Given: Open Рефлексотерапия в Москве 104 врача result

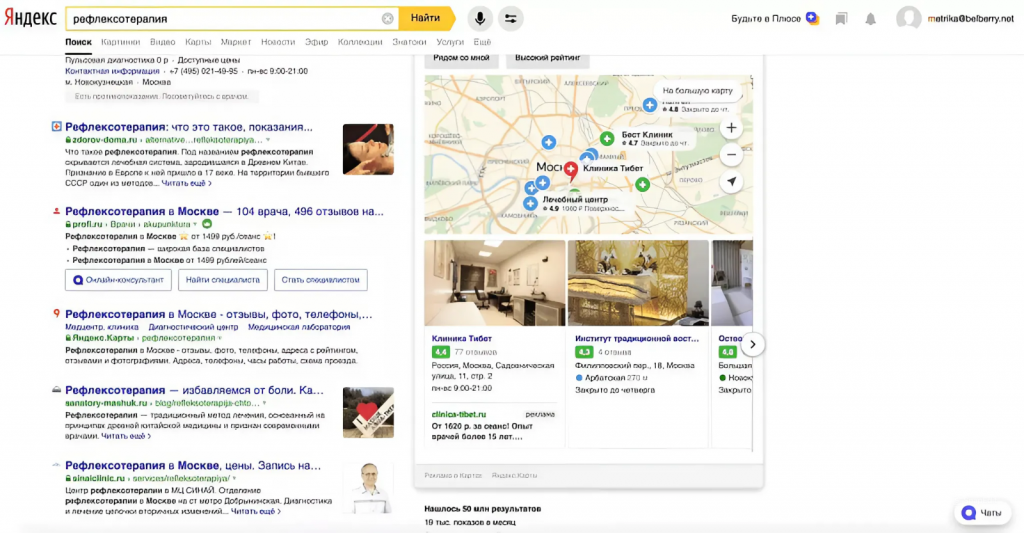Looking at the screenshot, I should tap(224, 211).
